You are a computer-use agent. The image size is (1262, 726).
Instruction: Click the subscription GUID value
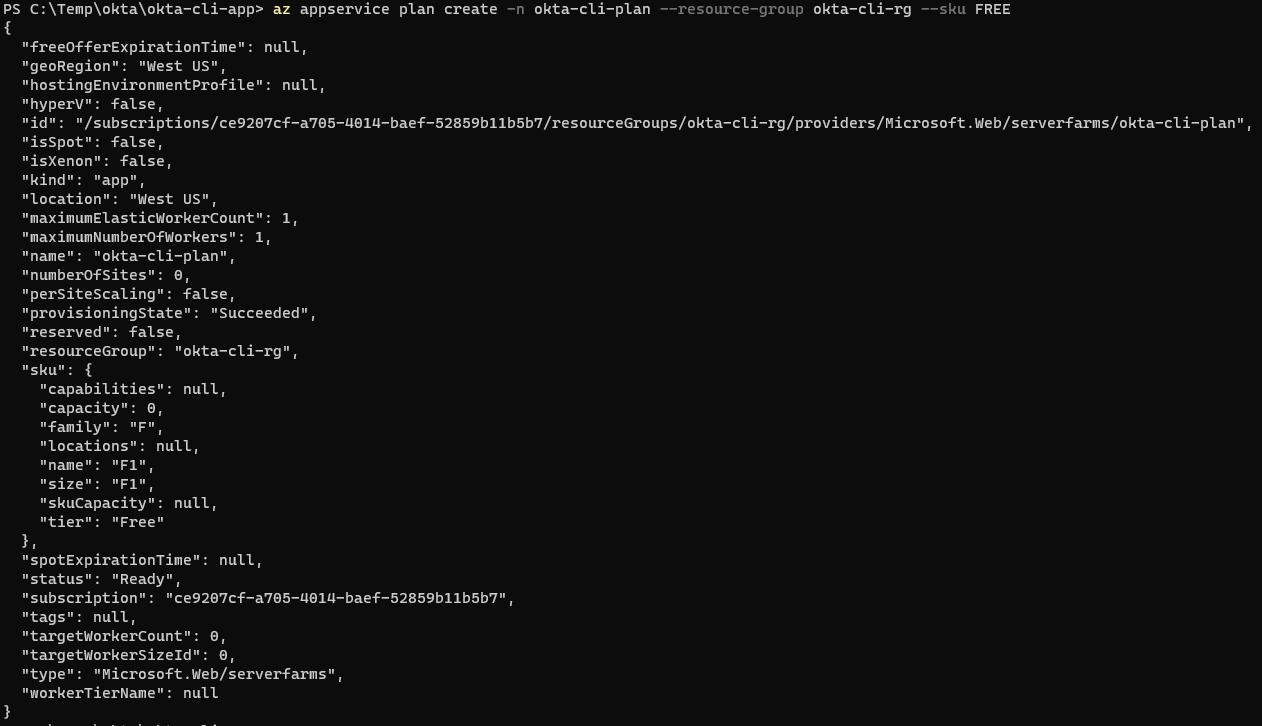click(339, 598)
